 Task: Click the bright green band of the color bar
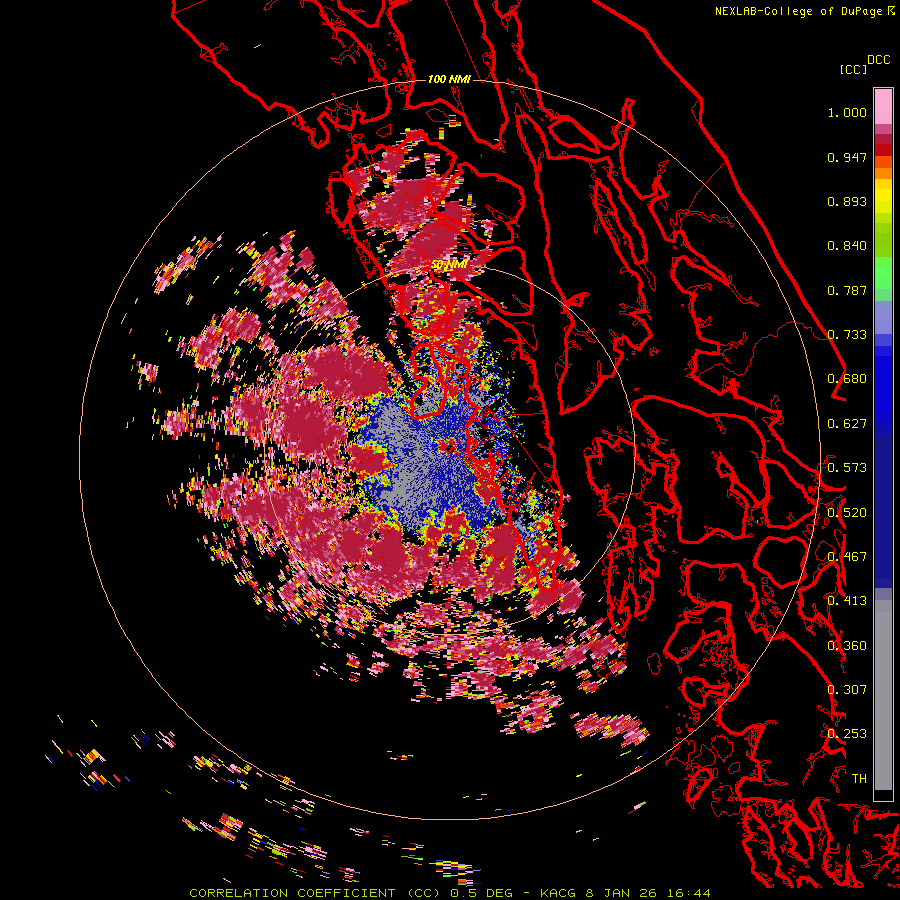(883, 273)
